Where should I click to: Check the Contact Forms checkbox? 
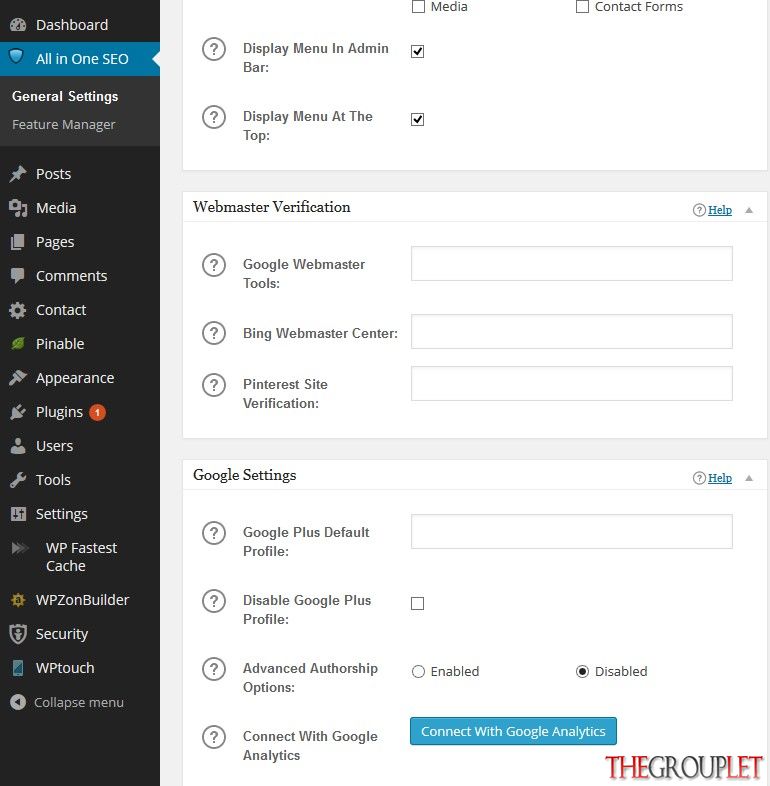point(582,7)
